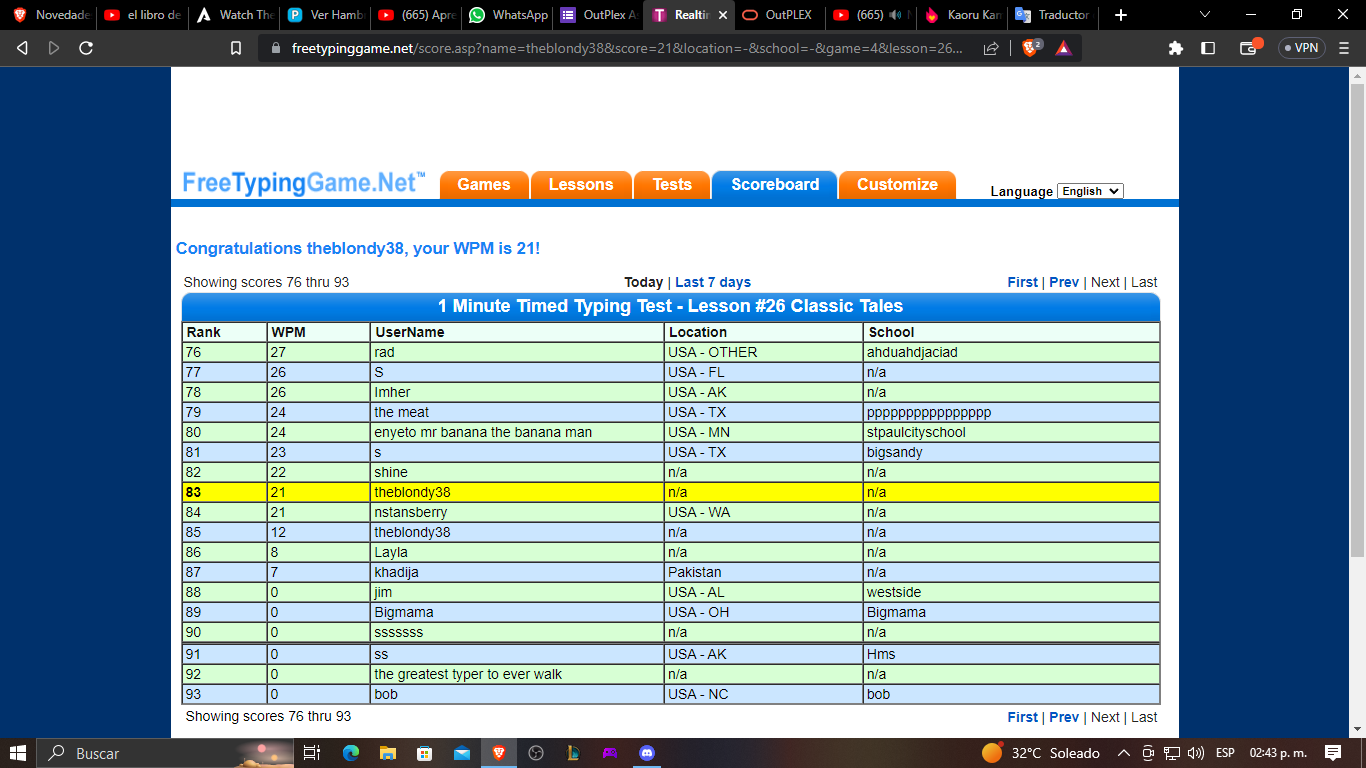Screen dimensions: 1366x768
Task: Open the Lessons tab
Action: 581,185
